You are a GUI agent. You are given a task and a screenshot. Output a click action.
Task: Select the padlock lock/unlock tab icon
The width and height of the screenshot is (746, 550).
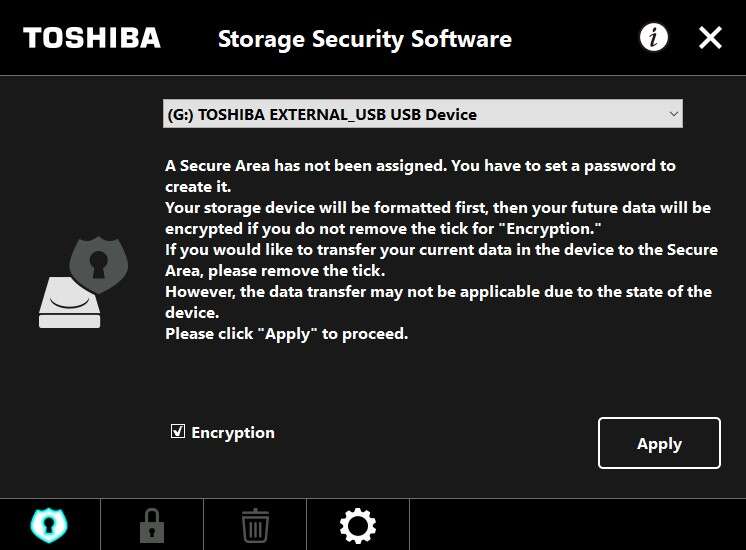(152, 524)
